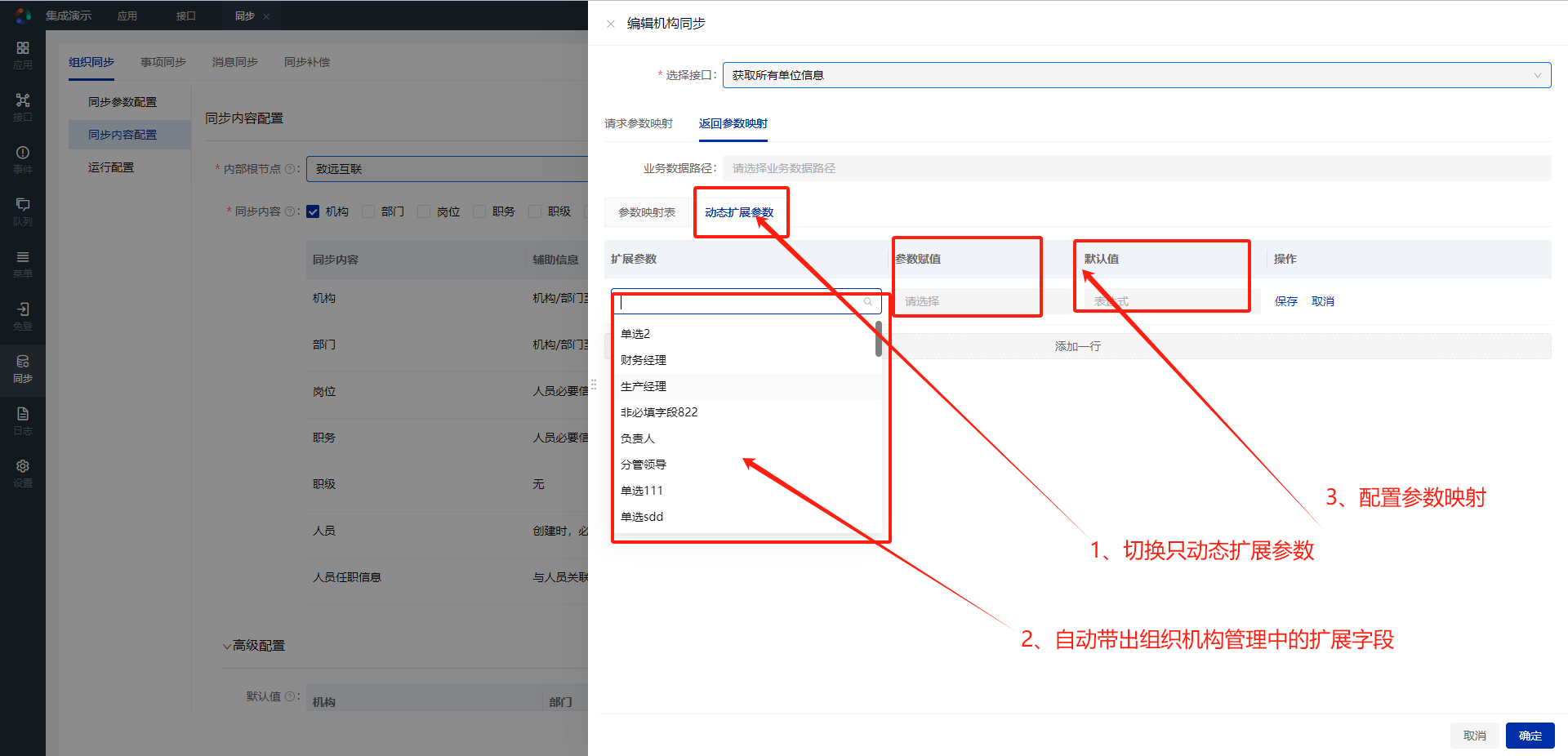Click the dropdown list scrollbar
Screen dimensions: 1568x756
[879, 339]
